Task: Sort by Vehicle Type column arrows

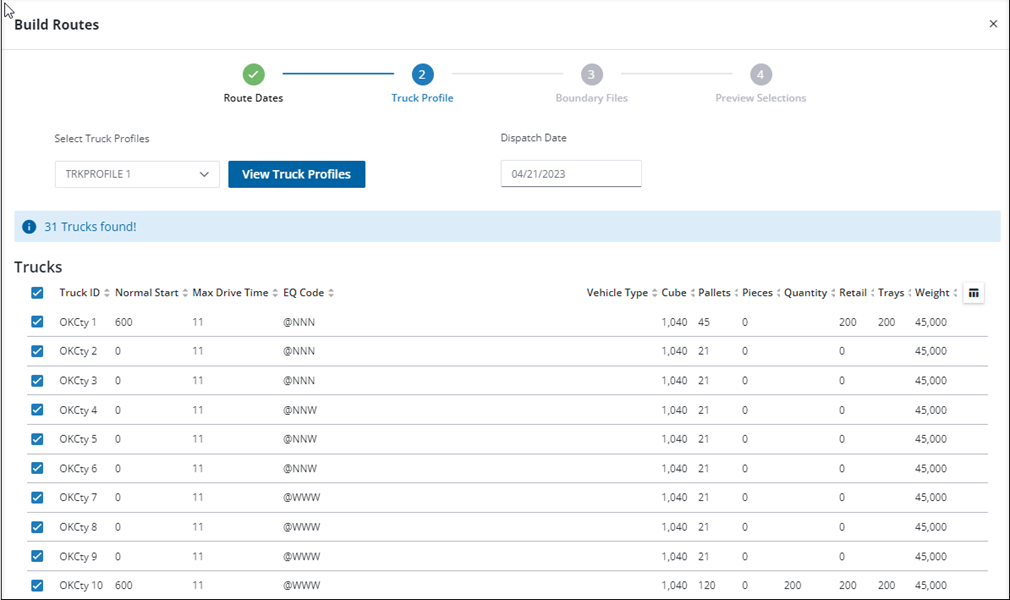Action: click(x=654, y=293)
